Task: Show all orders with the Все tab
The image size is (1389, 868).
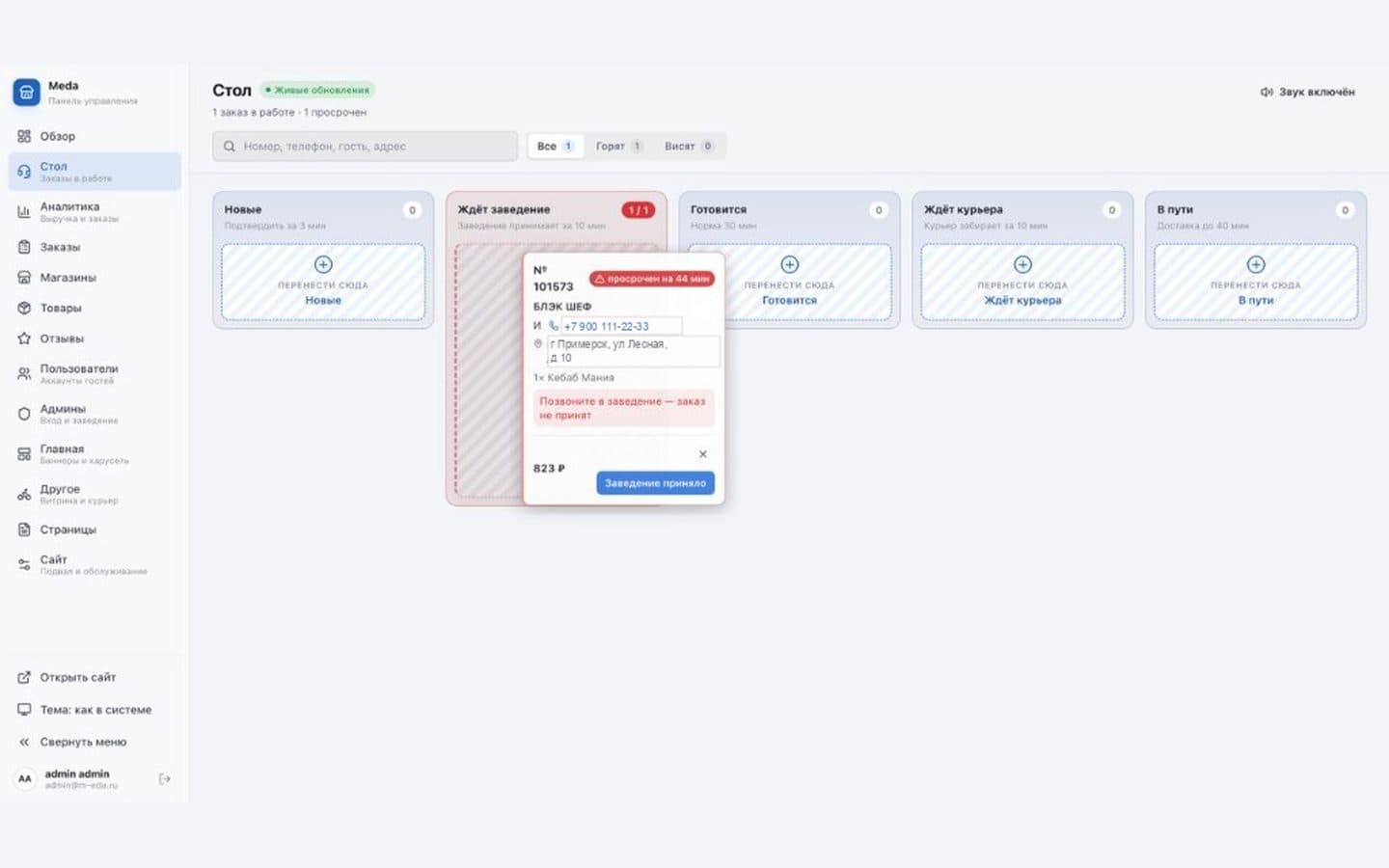Action: pyautogui.click(x=556, y=147)
